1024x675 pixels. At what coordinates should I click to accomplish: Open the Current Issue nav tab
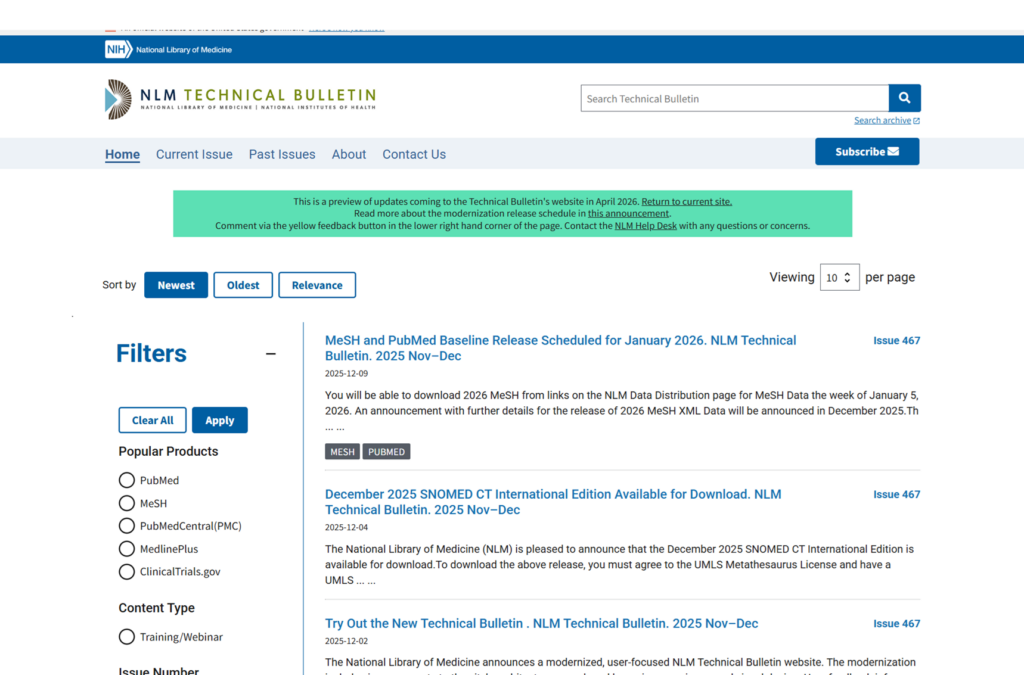pos(194,154)
